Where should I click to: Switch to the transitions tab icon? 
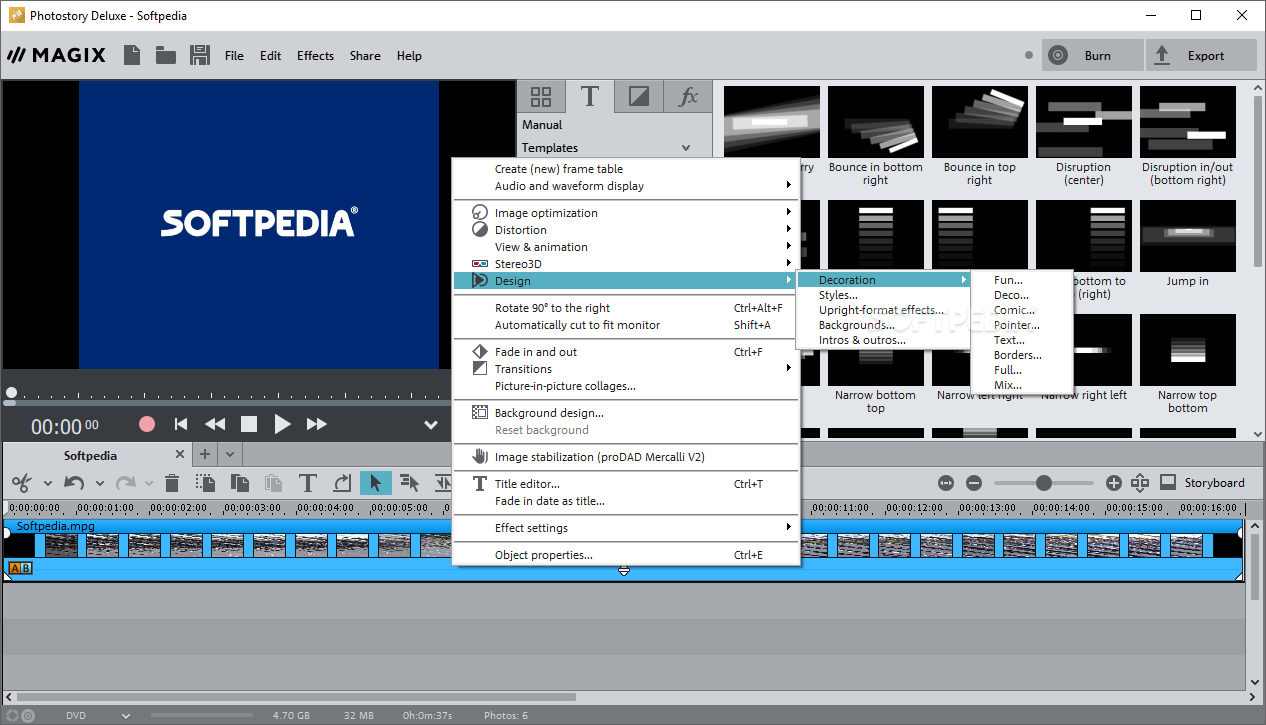point(639,96)
